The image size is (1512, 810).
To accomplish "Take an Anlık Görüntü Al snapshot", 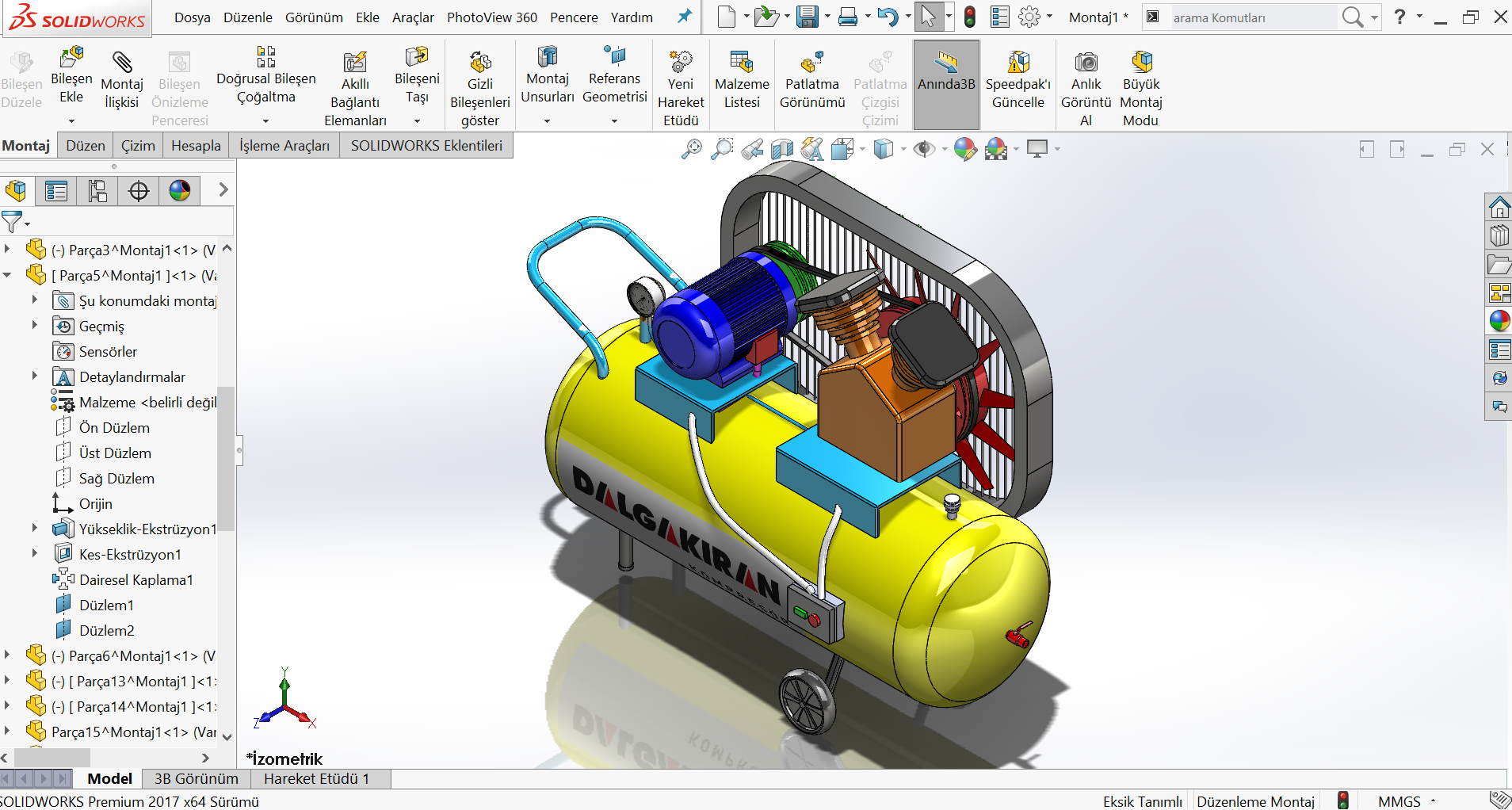I will pos(1086,89).
